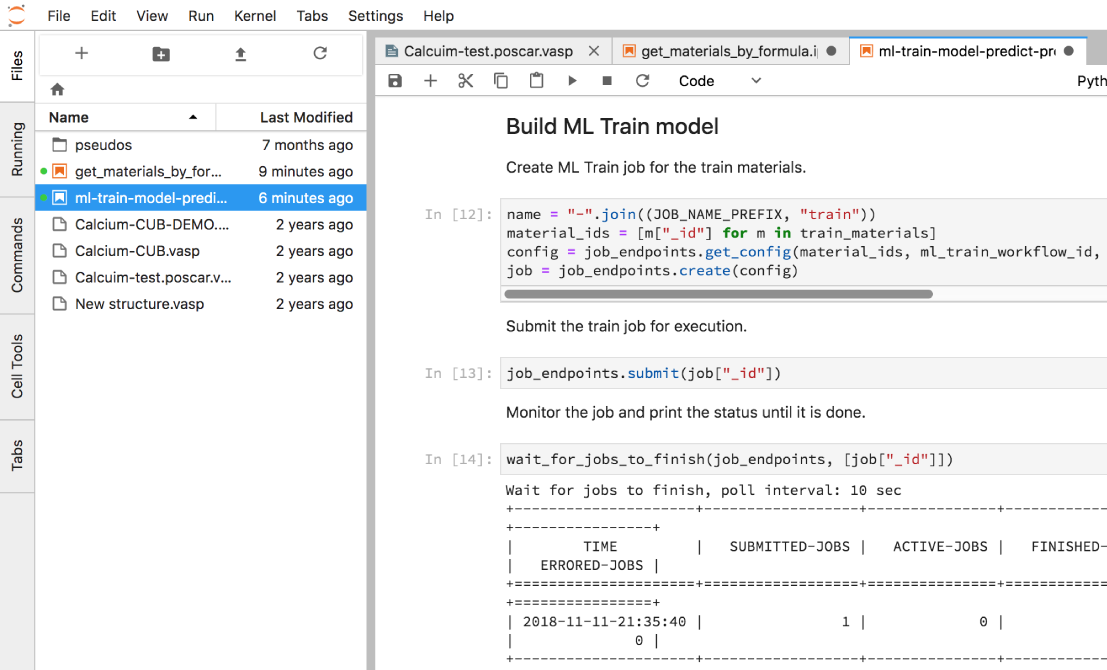Create a new folder in file browser

161,54
